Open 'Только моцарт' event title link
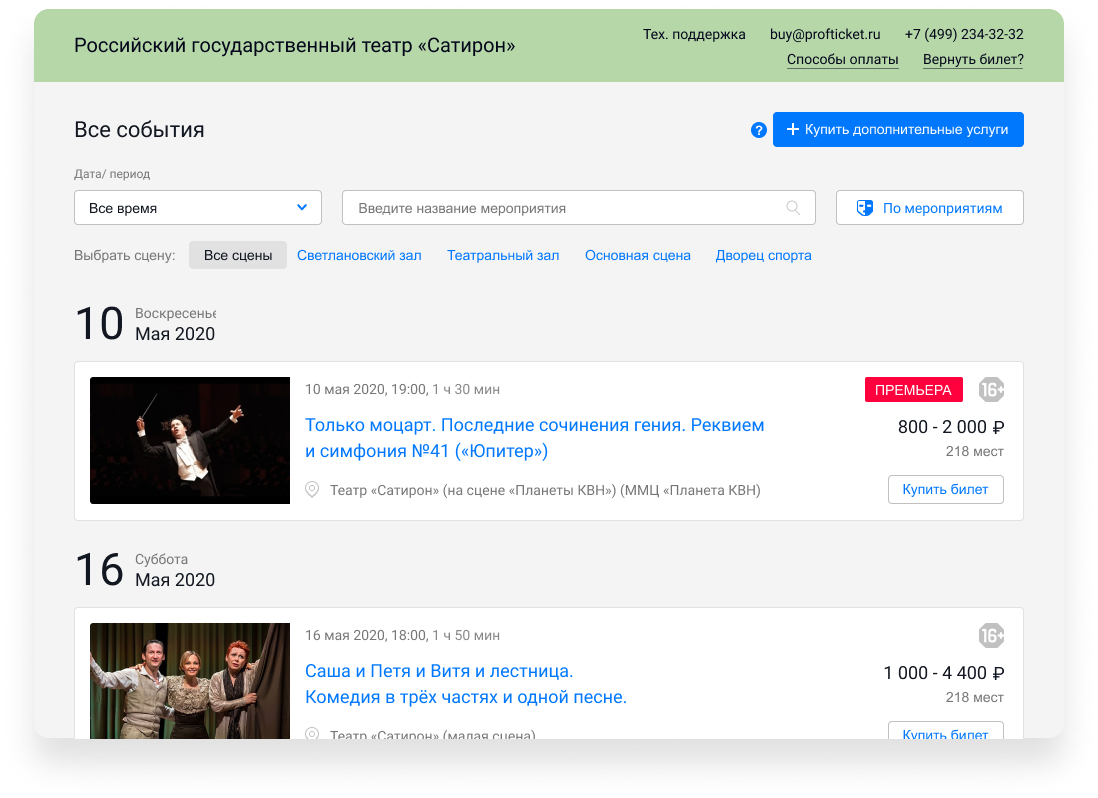The image size is (1098, 798). click(534, 438)
